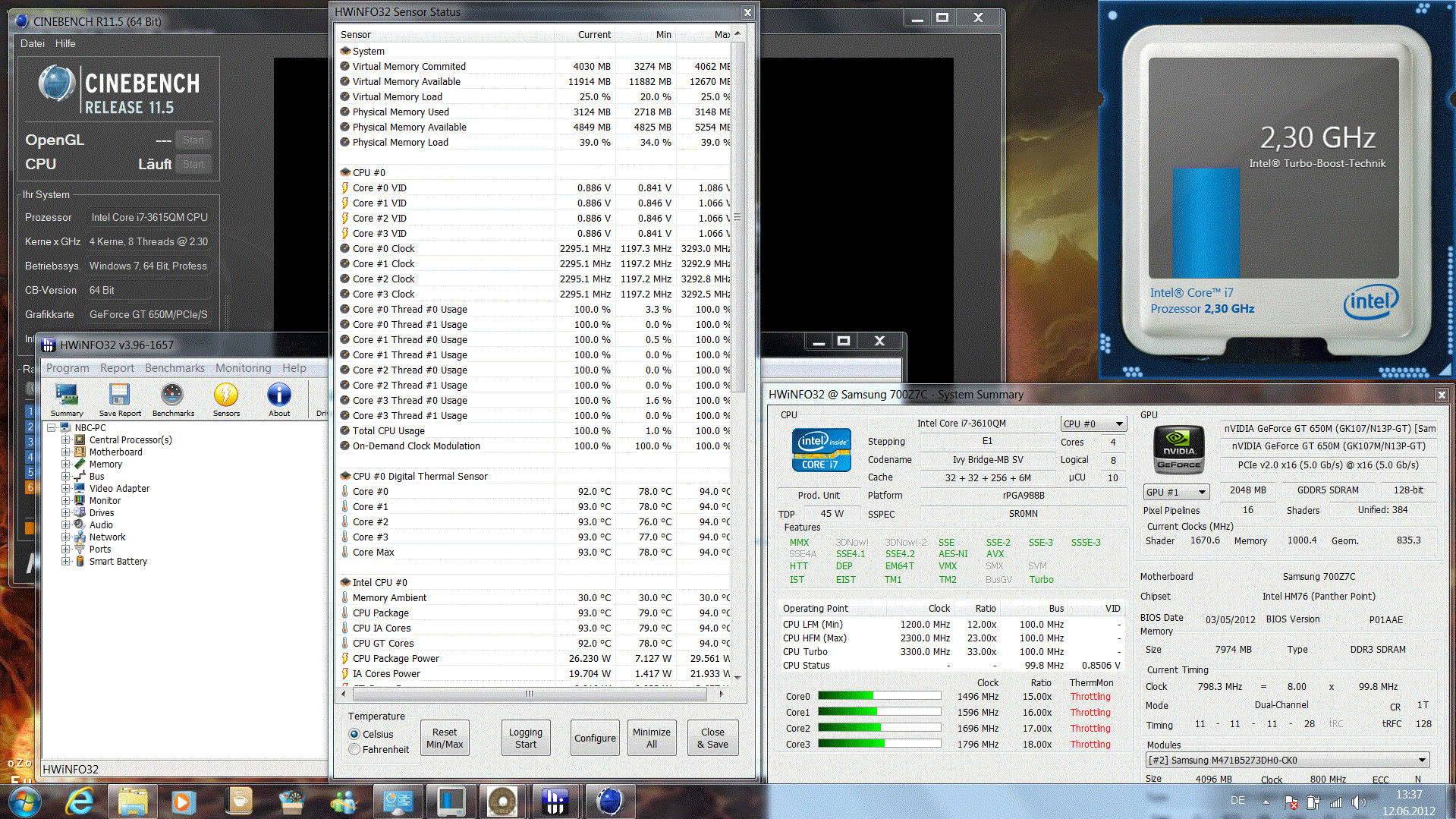Select the Monitor tree icon

click(79, 500)
